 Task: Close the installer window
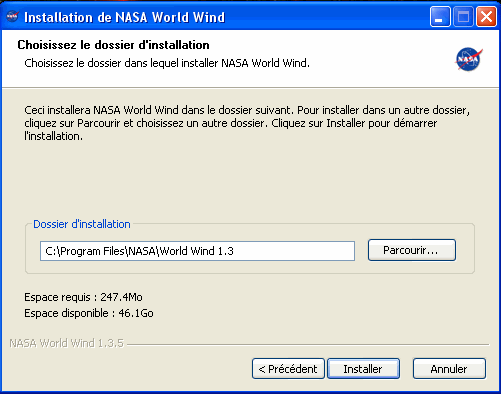(486, 16)
